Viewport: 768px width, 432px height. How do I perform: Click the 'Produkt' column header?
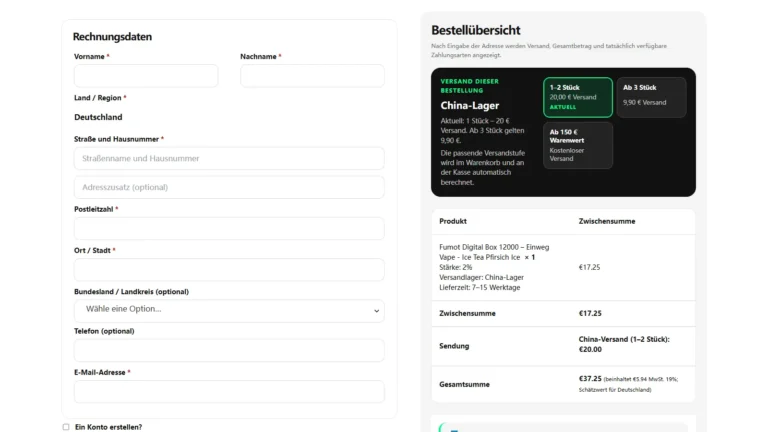tap(453, 221)
